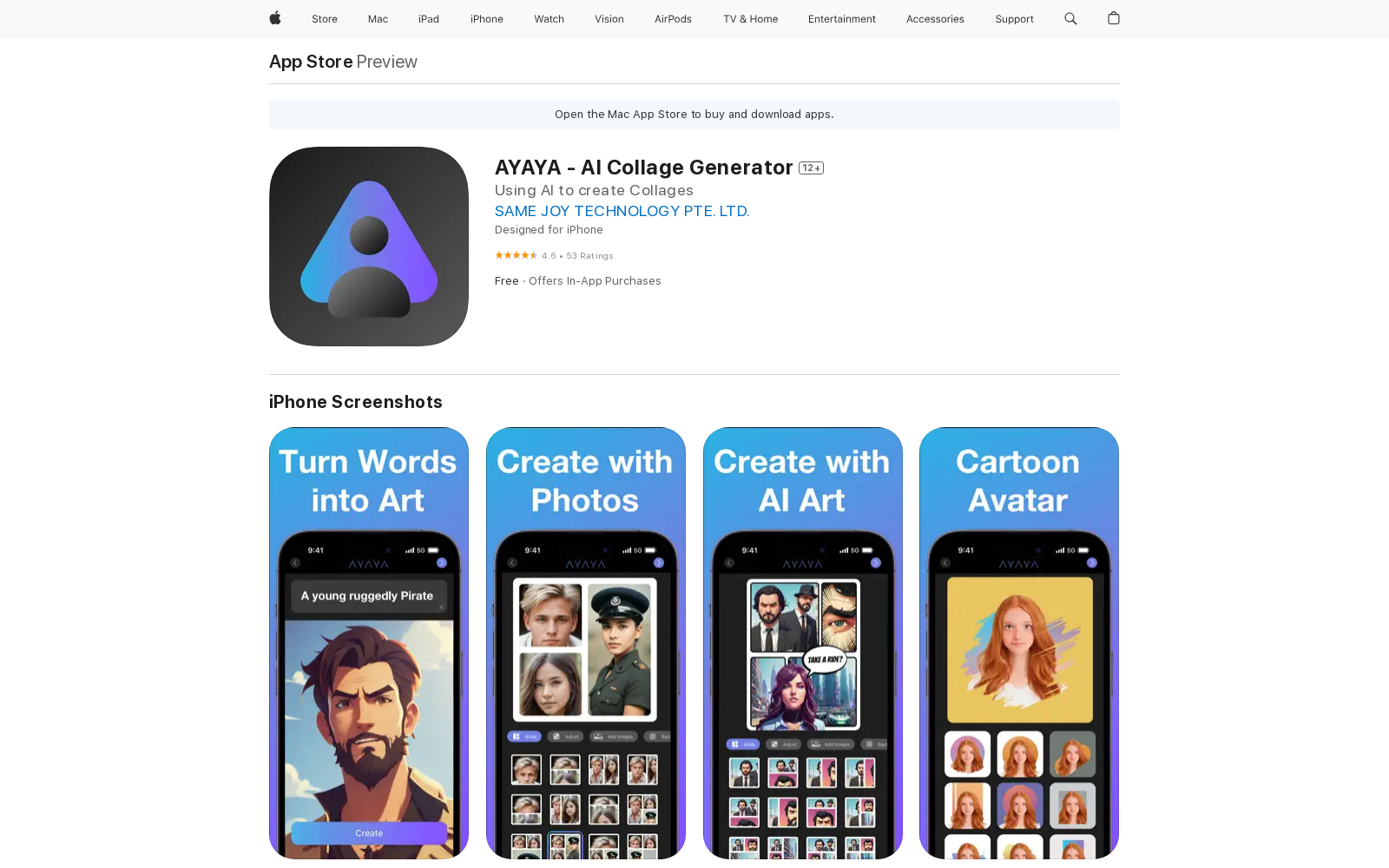Open the search magnifier icon
Viewport: 1389px width, 868px height.
1070,18
